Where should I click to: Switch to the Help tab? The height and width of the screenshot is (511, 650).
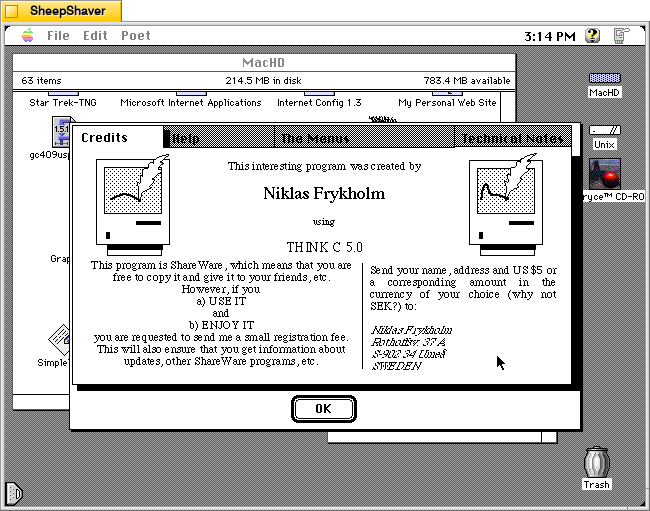pyautogui.click(x=219, y=137)
